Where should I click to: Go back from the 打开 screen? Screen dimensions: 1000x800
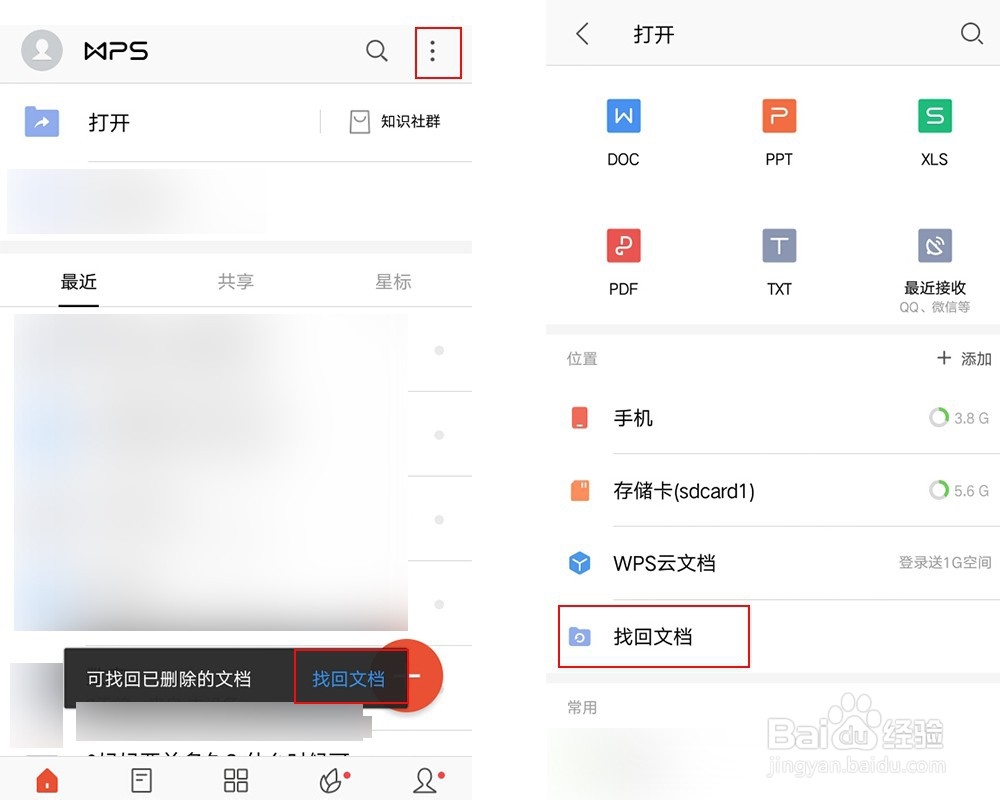(x=582, y=33)
